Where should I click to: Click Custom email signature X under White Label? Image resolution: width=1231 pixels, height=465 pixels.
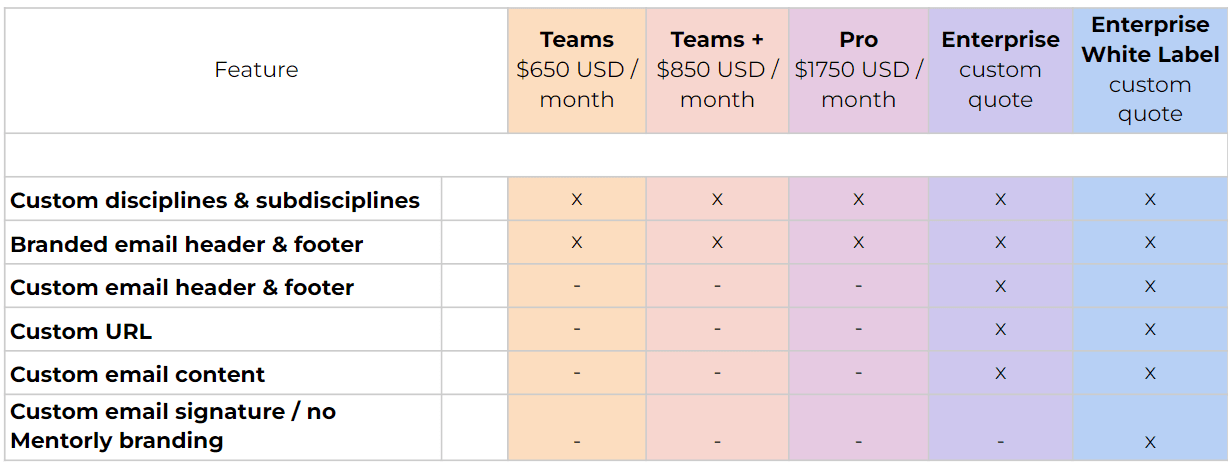click(x=1150, y=442)
